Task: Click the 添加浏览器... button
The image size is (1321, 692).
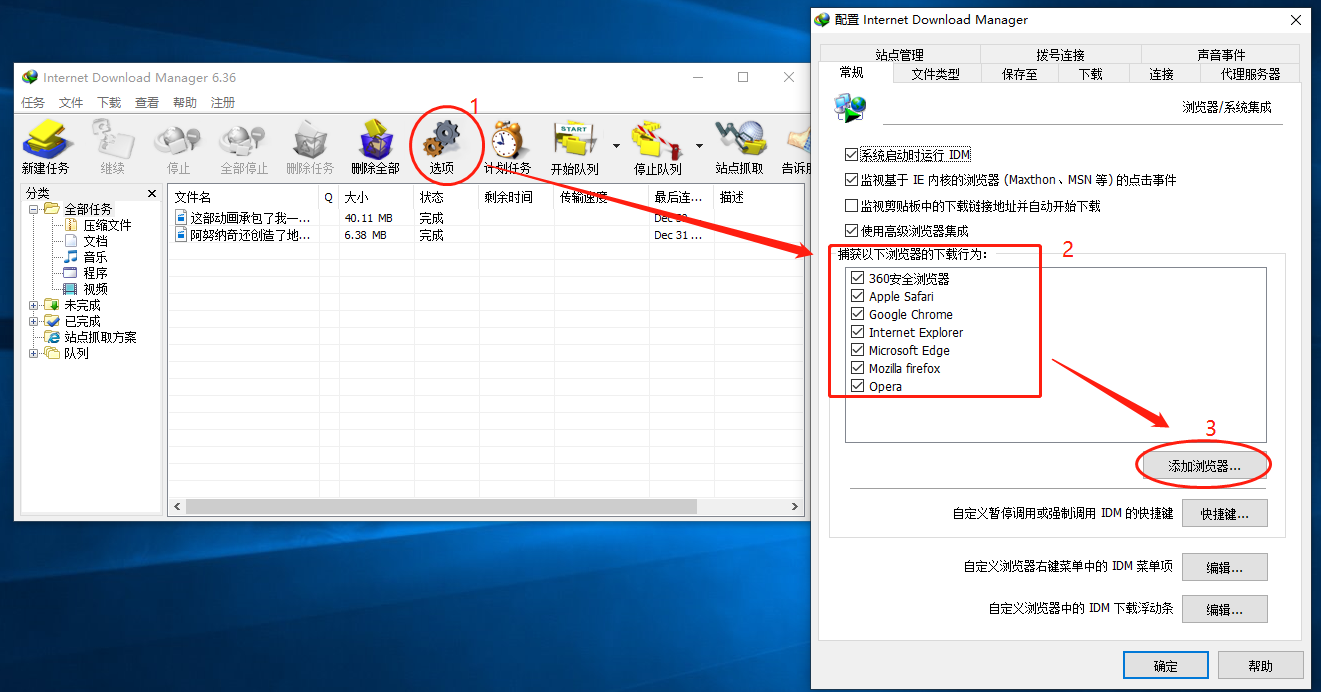Action: point(1204,465)
